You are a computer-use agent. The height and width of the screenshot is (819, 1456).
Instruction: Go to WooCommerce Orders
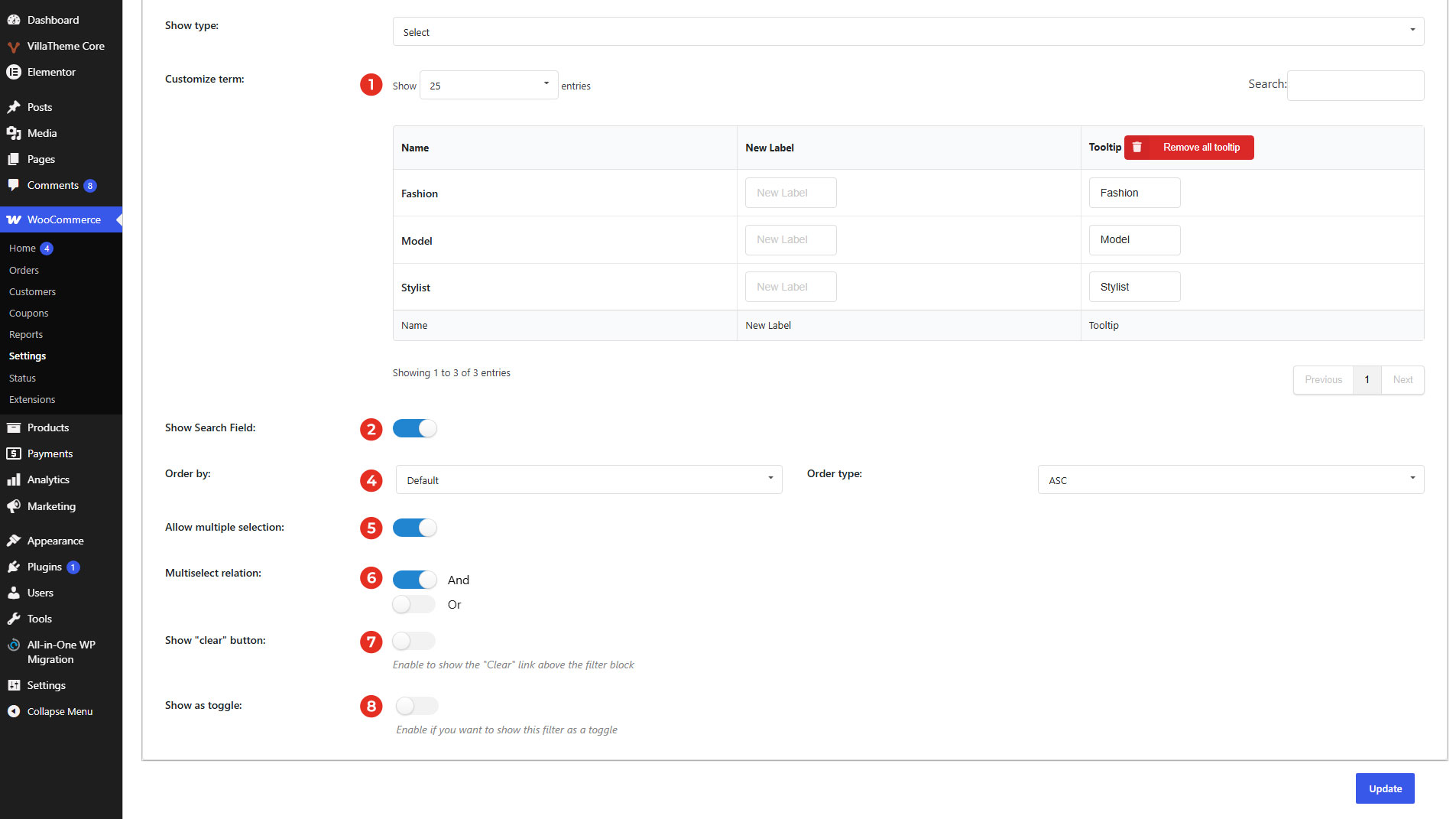click(x=24, y=270)
